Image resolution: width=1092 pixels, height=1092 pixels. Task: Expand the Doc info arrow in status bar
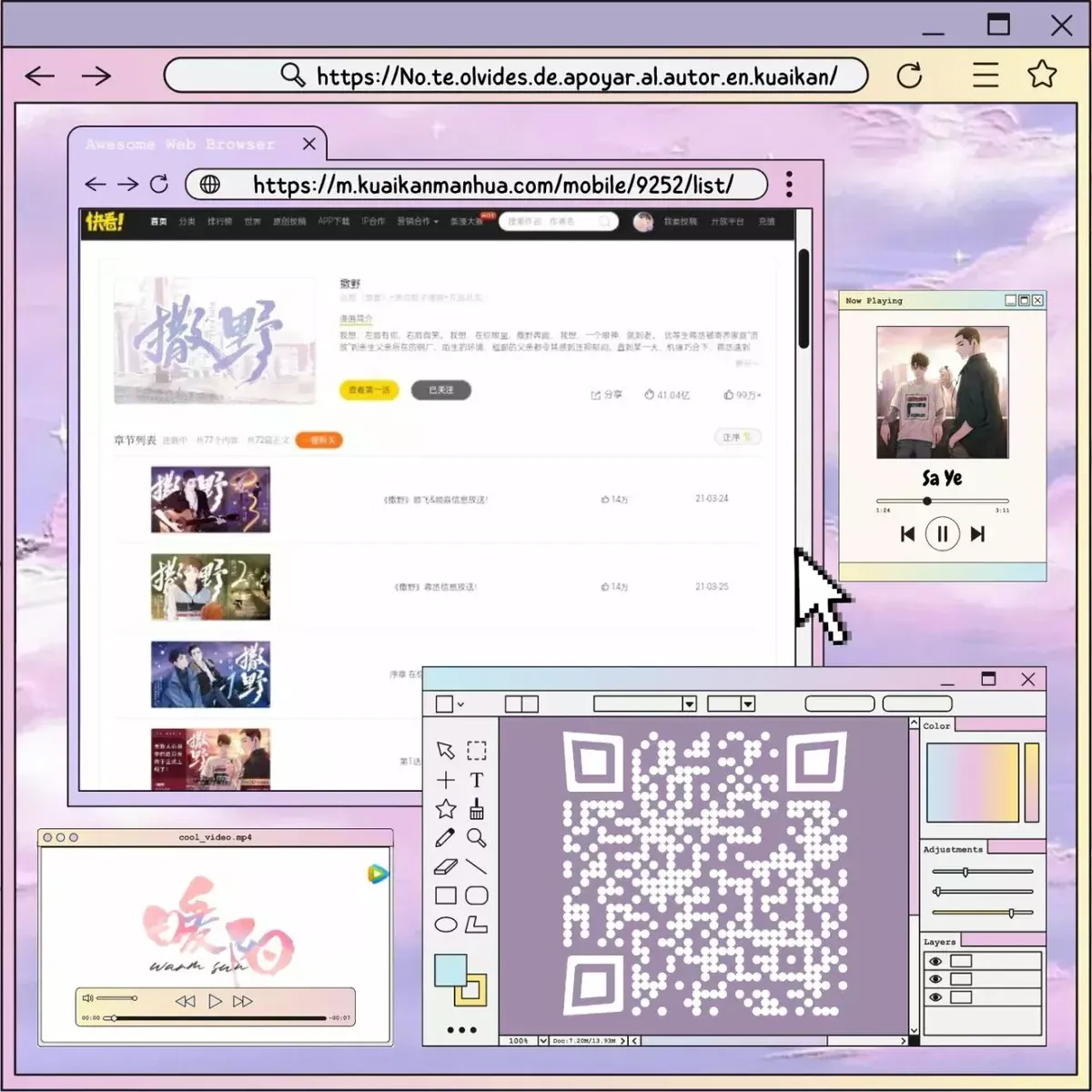(x=623, y=1040)
